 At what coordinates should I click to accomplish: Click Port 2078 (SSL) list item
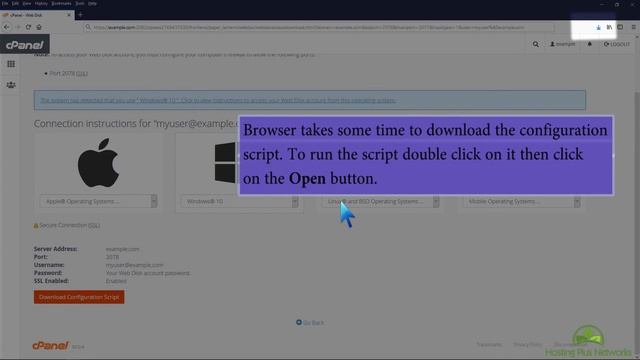pos(69,73)
